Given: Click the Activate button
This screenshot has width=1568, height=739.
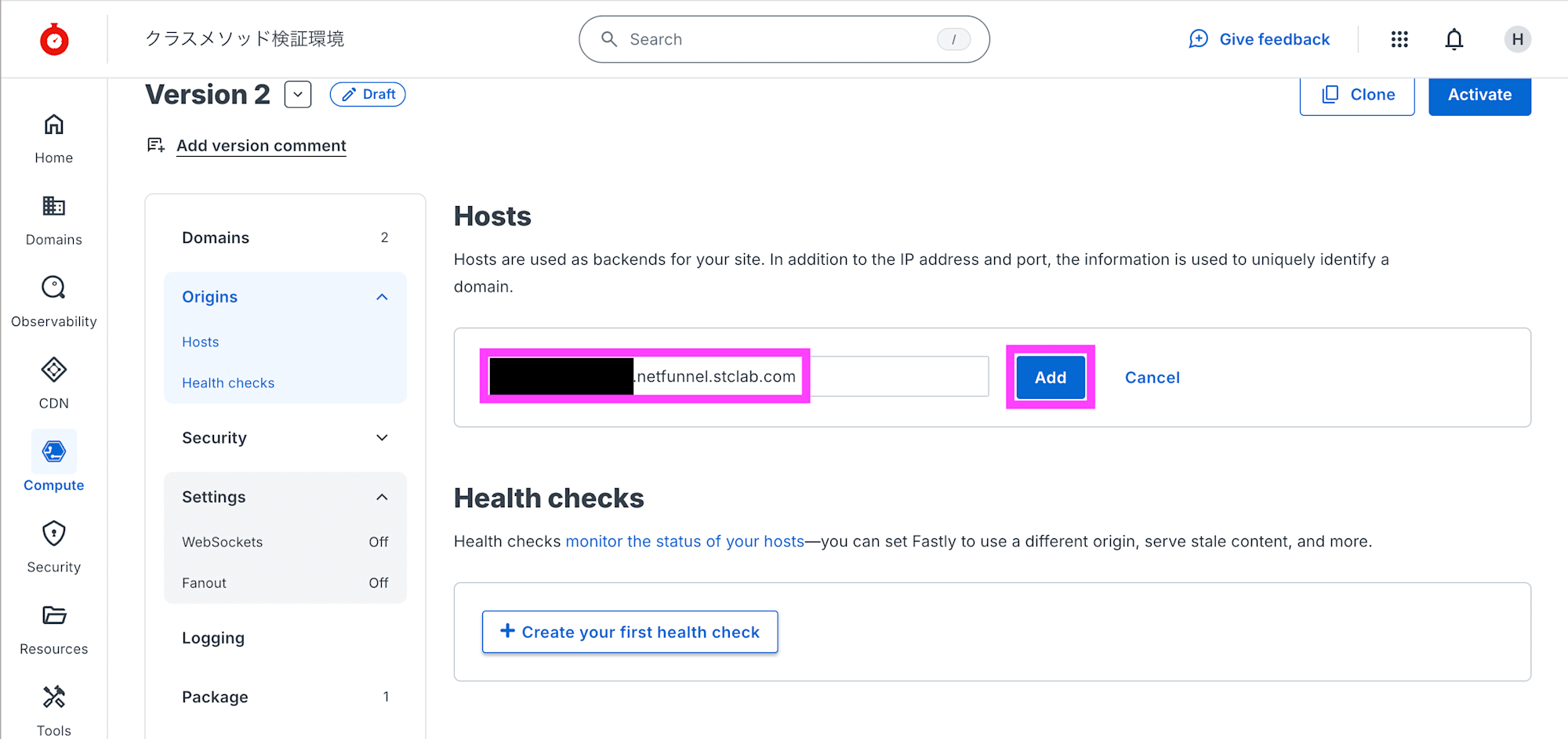Looking at the screenshot, I should pyautogui.click(x=1479, y=95).
